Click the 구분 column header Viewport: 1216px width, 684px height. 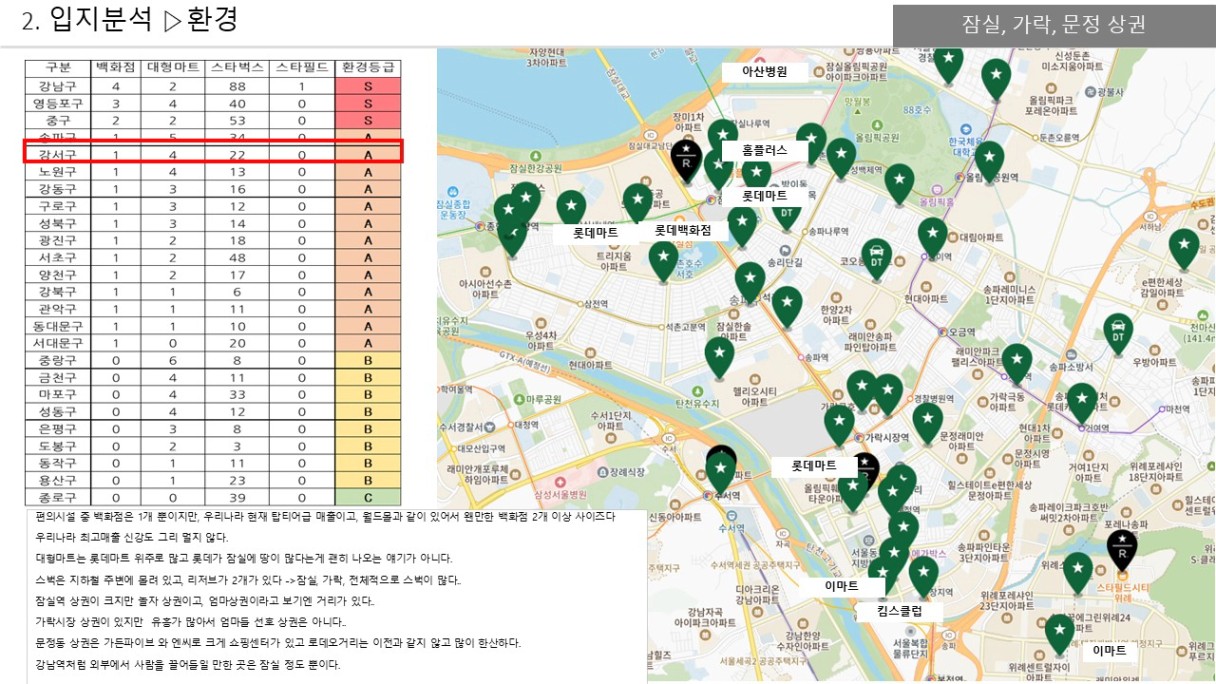57,68
